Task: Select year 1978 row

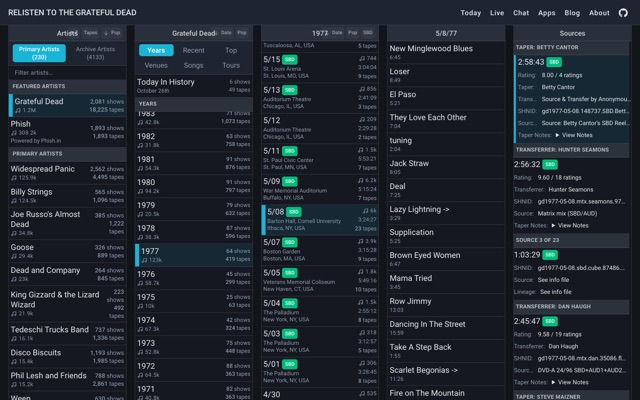Action: coord(193,232)
